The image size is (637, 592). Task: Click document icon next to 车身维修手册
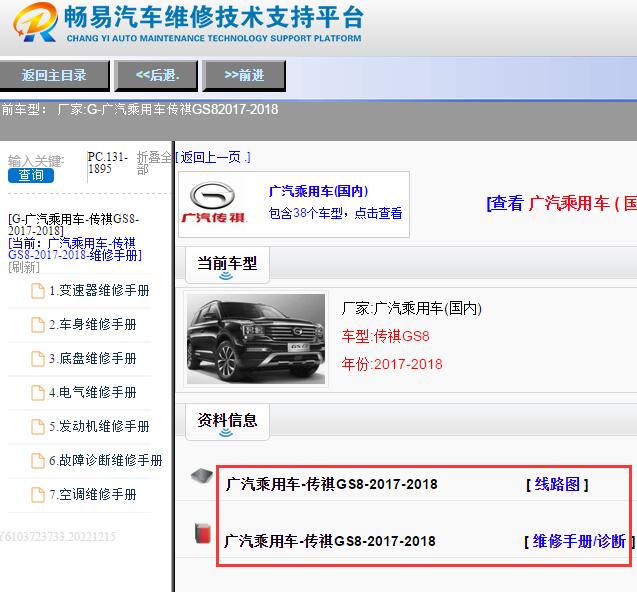tap(38, 325)
